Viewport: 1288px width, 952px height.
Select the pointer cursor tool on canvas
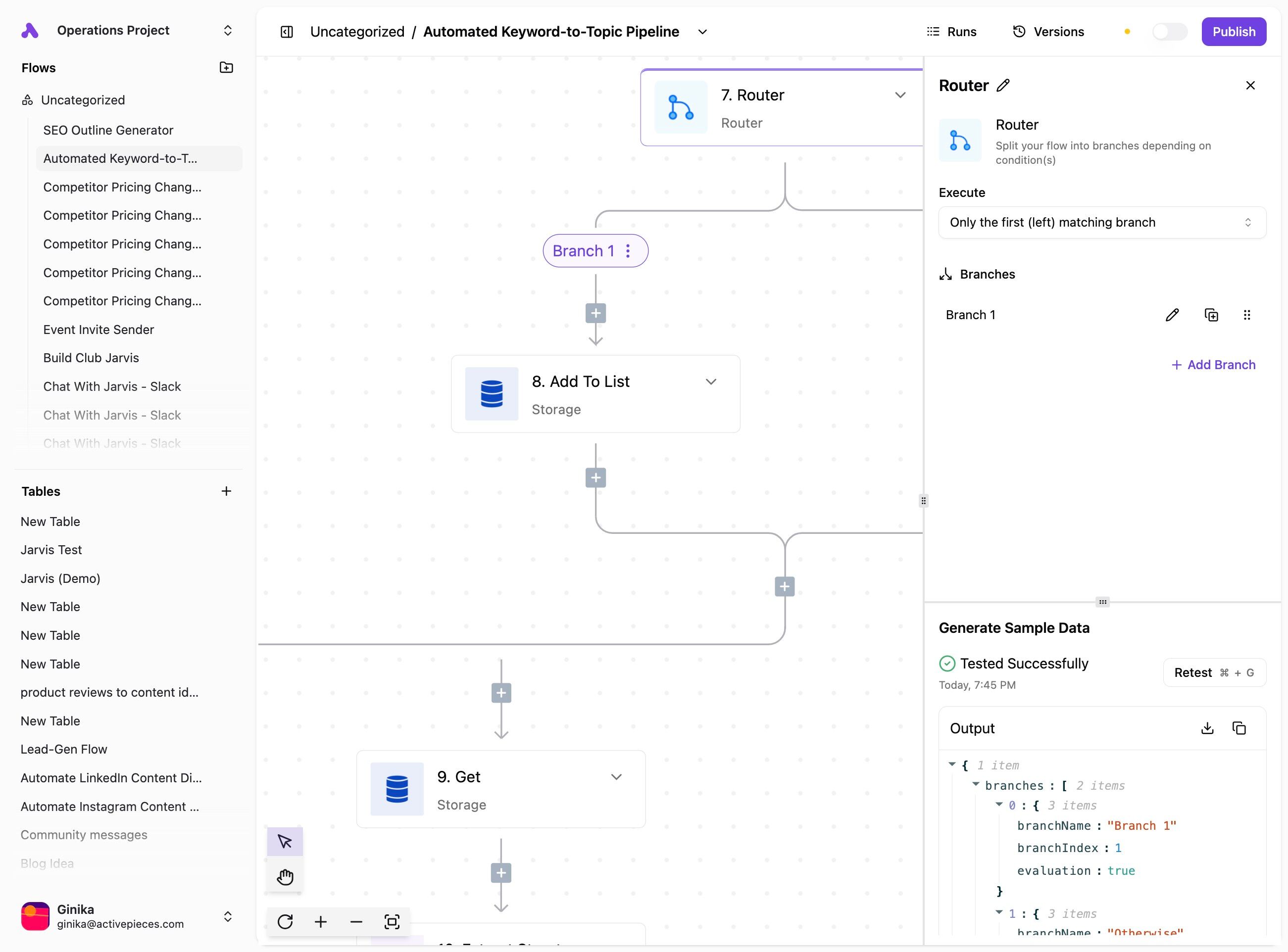(285, 841)
